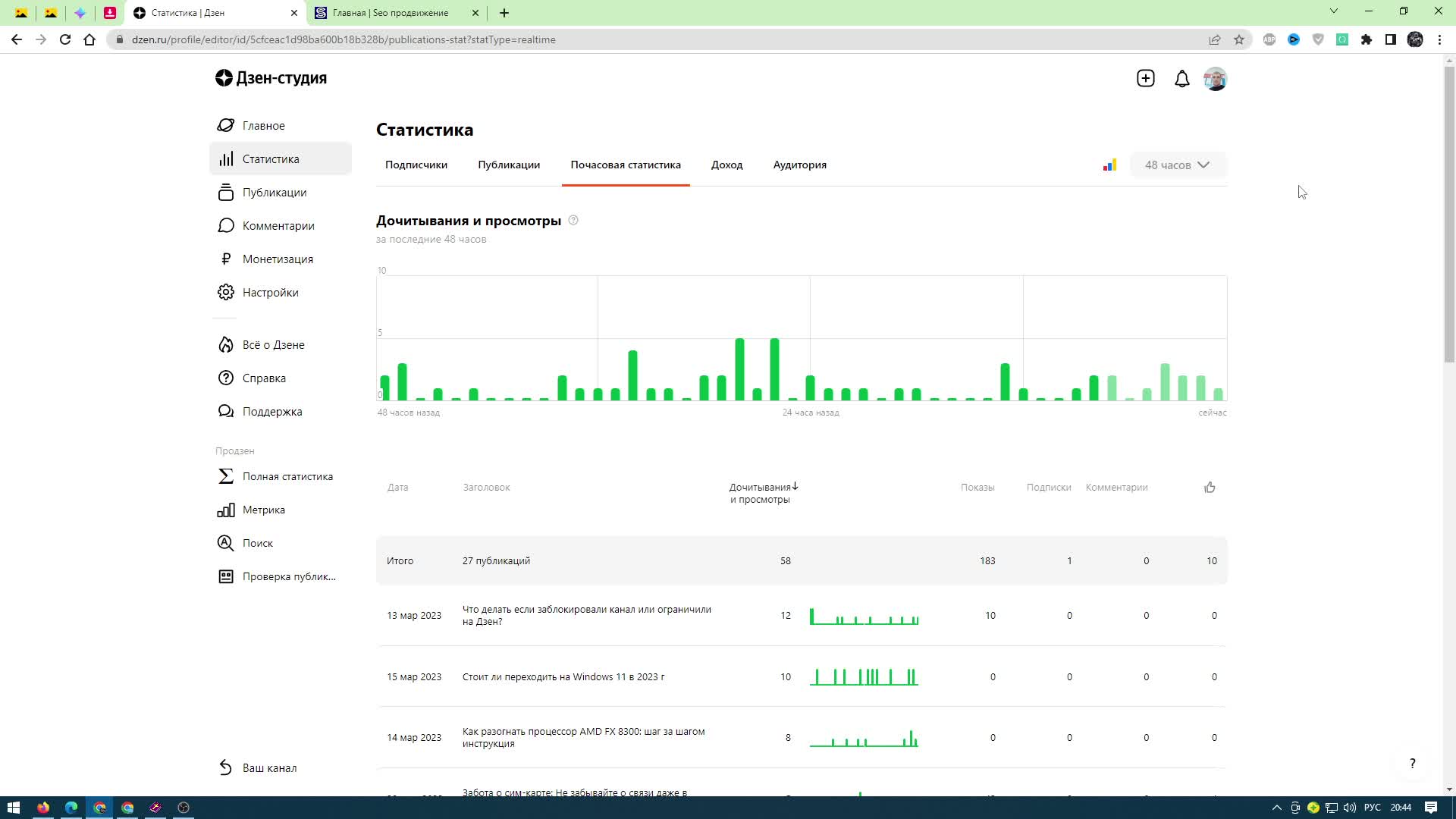Click share page icon in address bar
Screen dimensions: 1456x819
coord(1214,39)
